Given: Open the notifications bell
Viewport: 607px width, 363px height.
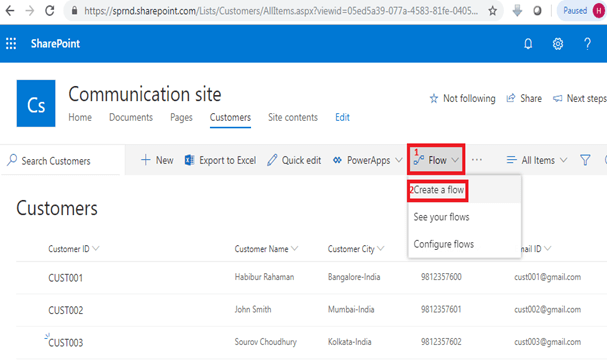Looking at the screenshot, I should tap(528, 44).
